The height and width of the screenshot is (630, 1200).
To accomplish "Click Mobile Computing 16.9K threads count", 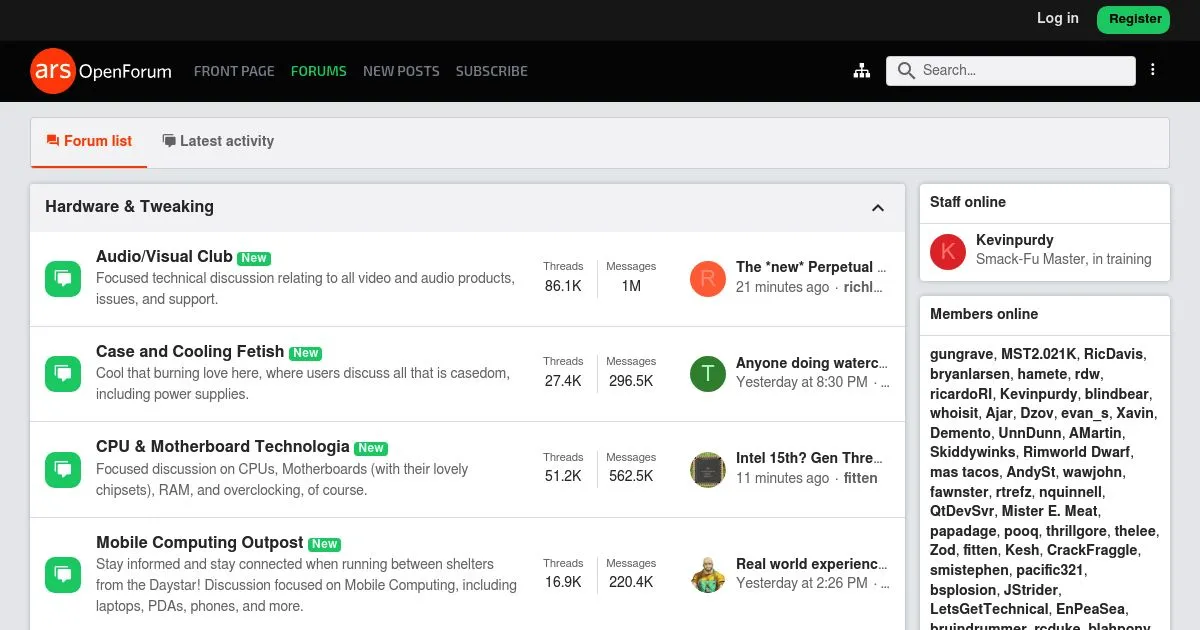I will pos(563,582).
